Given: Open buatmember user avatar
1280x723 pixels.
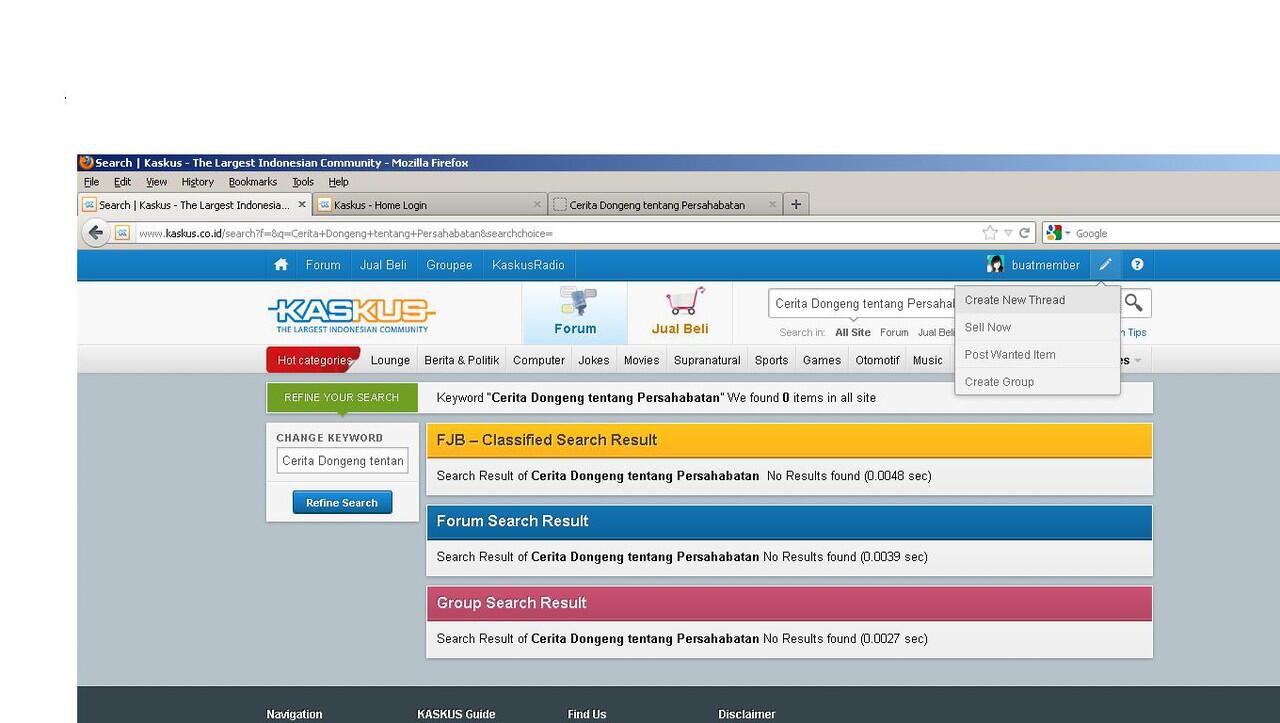Looking at the screenshot, I should (995, 264).
